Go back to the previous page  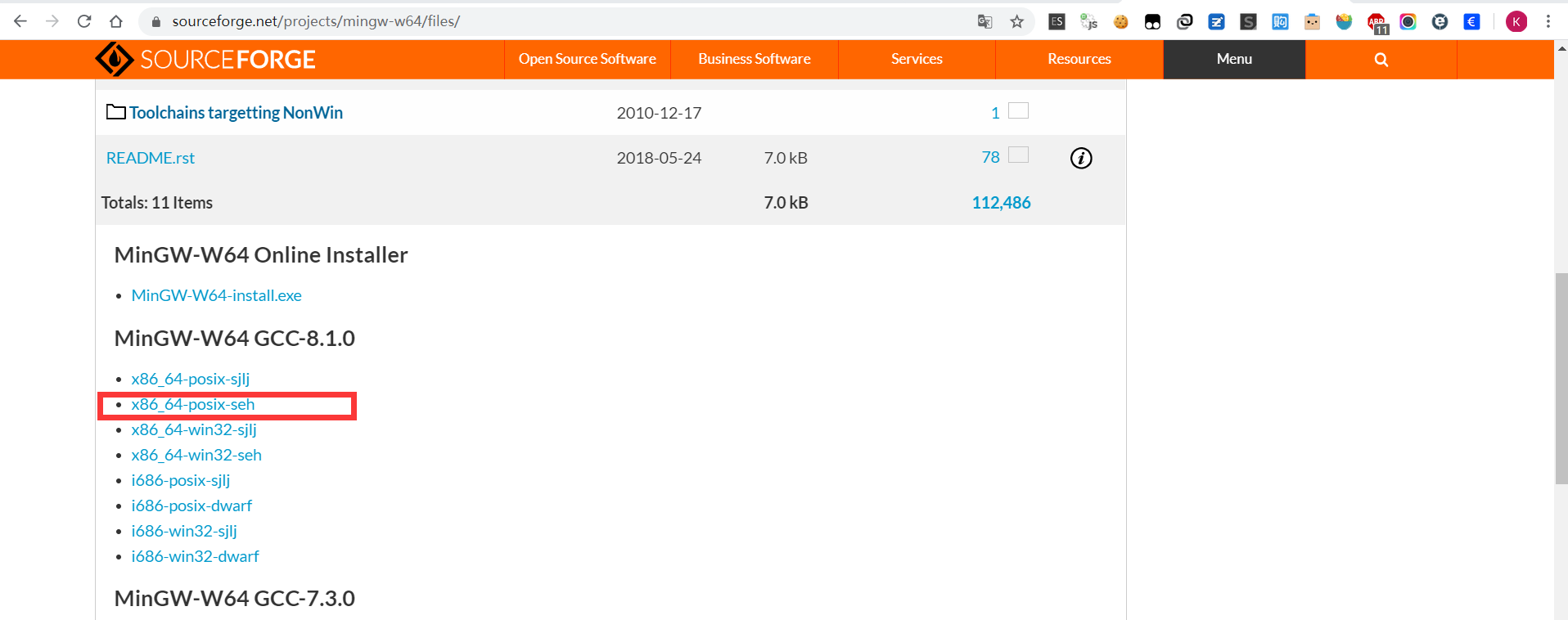click(20, 21)
